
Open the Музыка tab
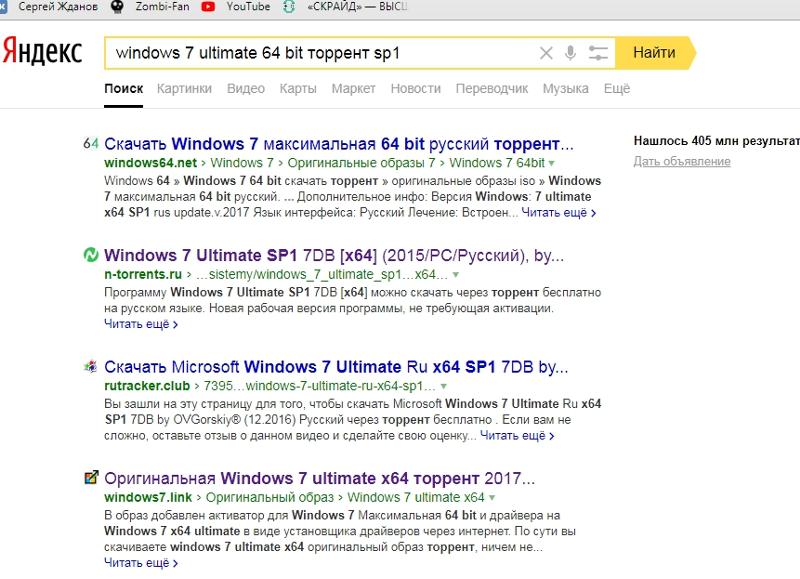coord(565,89)
